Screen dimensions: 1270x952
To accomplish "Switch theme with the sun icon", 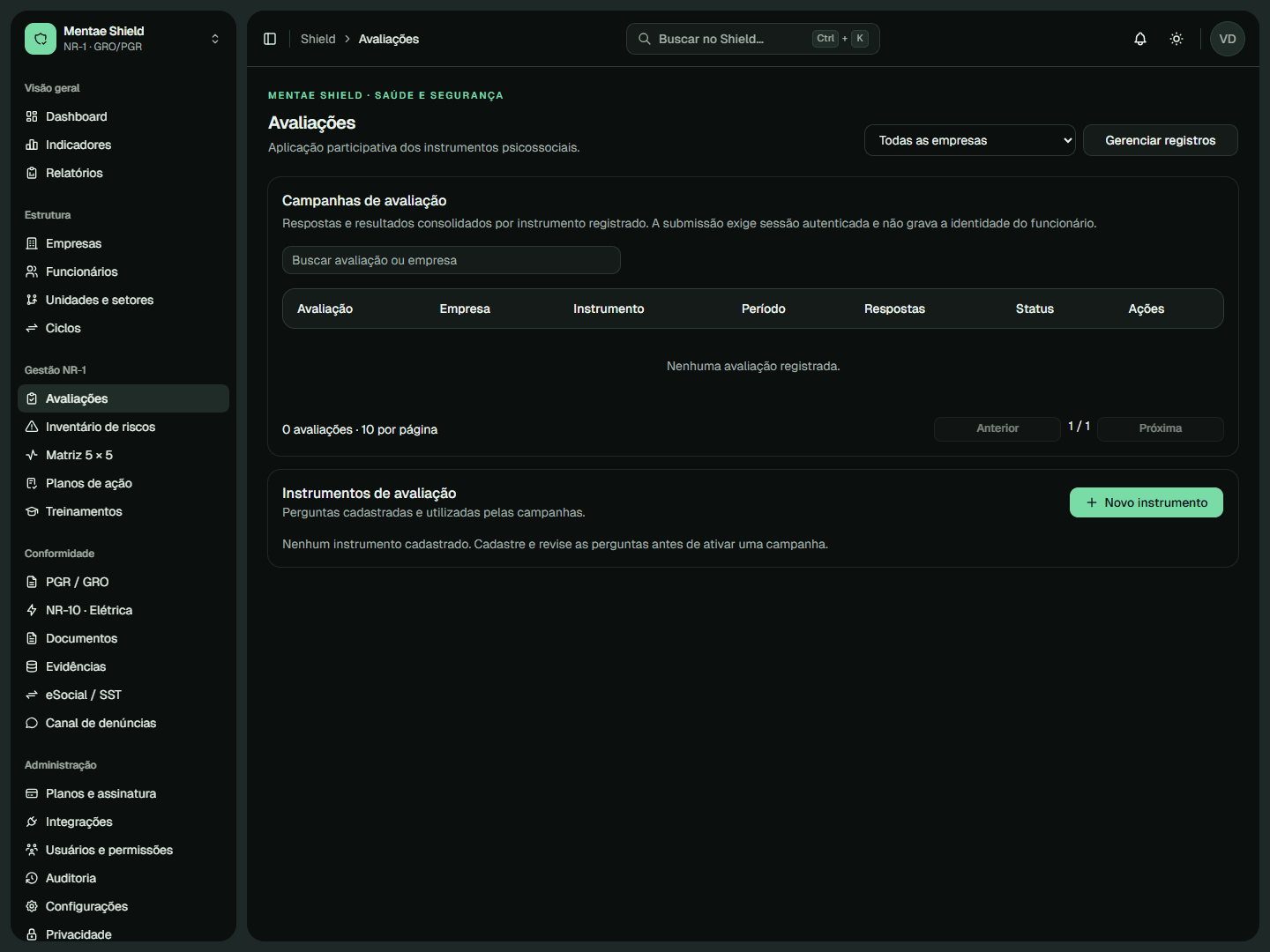I will [1177, 39].
